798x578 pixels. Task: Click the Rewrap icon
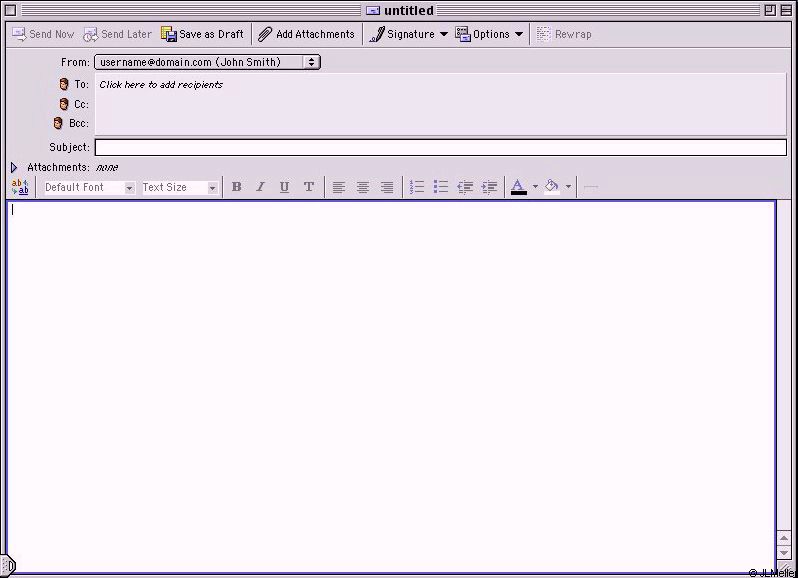tap(544, 34)
